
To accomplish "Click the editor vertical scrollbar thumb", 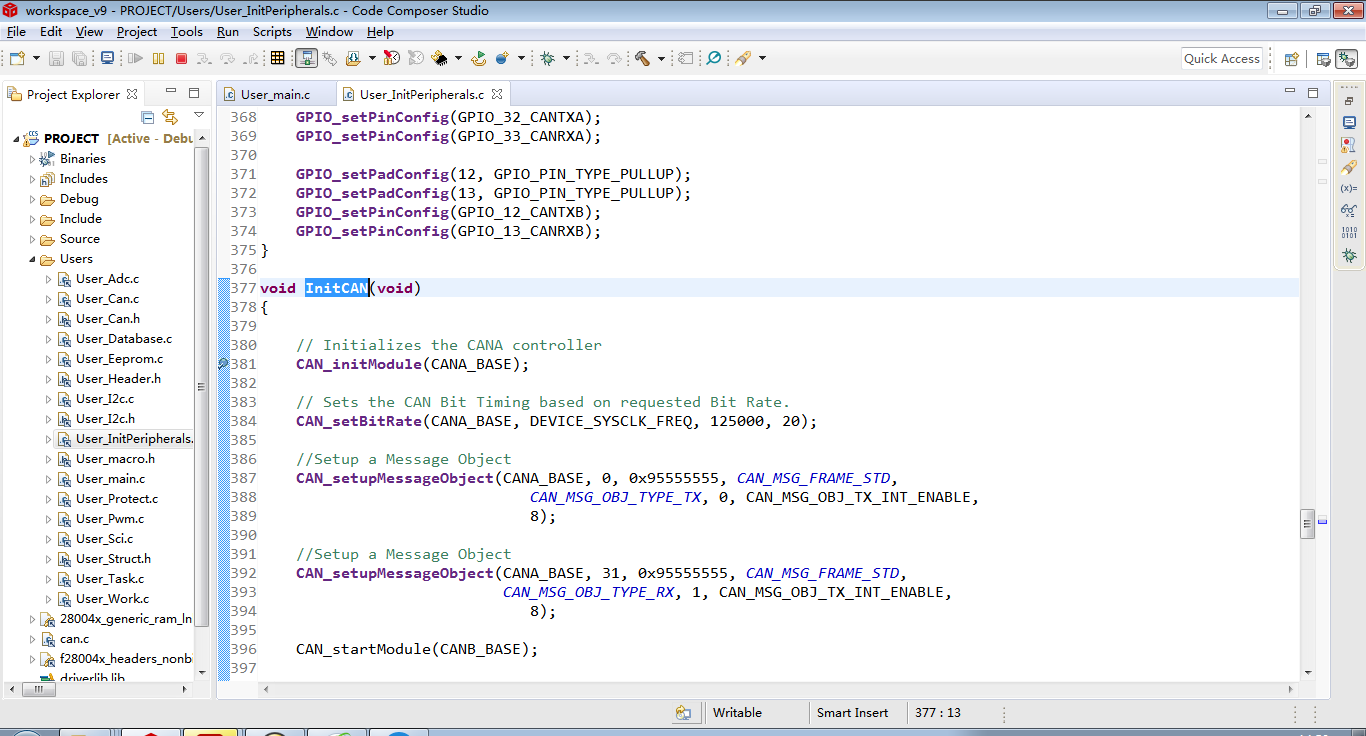I will pos(1307,524).
